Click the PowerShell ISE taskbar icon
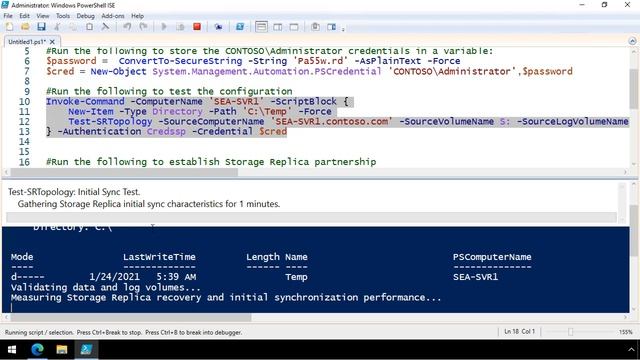The image size is (640, 360). point(86,350)
